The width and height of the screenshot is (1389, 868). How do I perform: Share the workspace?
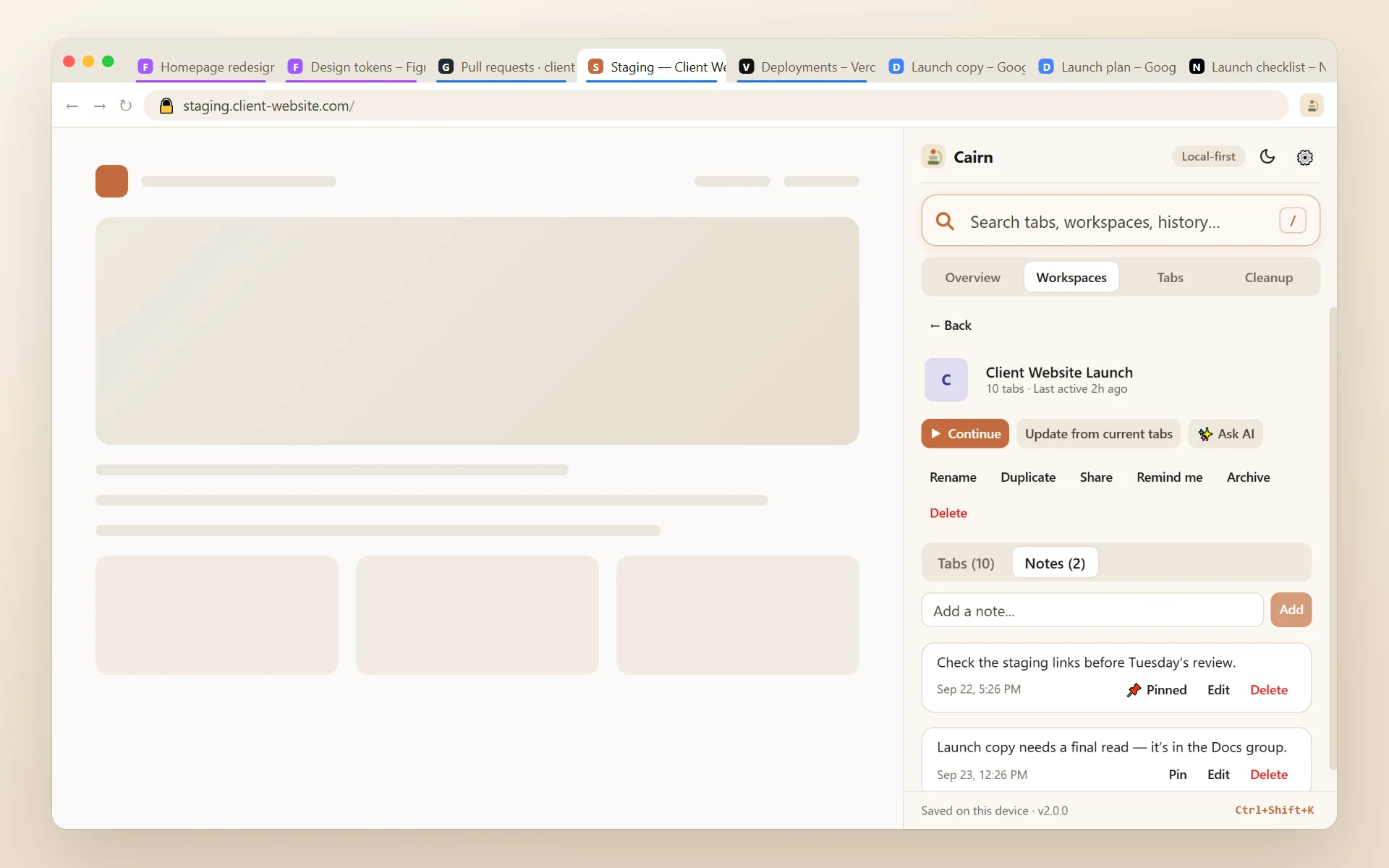point(1096,477)
